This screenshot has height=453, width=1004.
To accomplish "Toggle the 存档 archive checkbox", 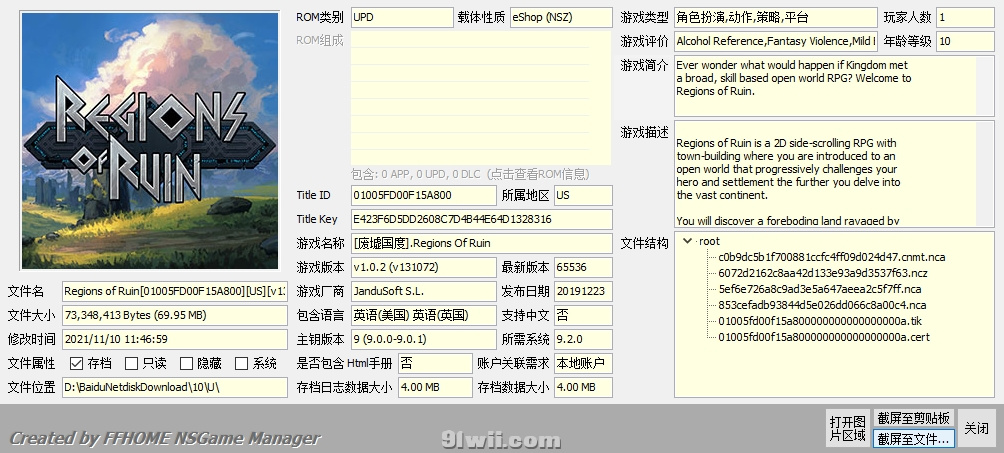I will (76, 363).
